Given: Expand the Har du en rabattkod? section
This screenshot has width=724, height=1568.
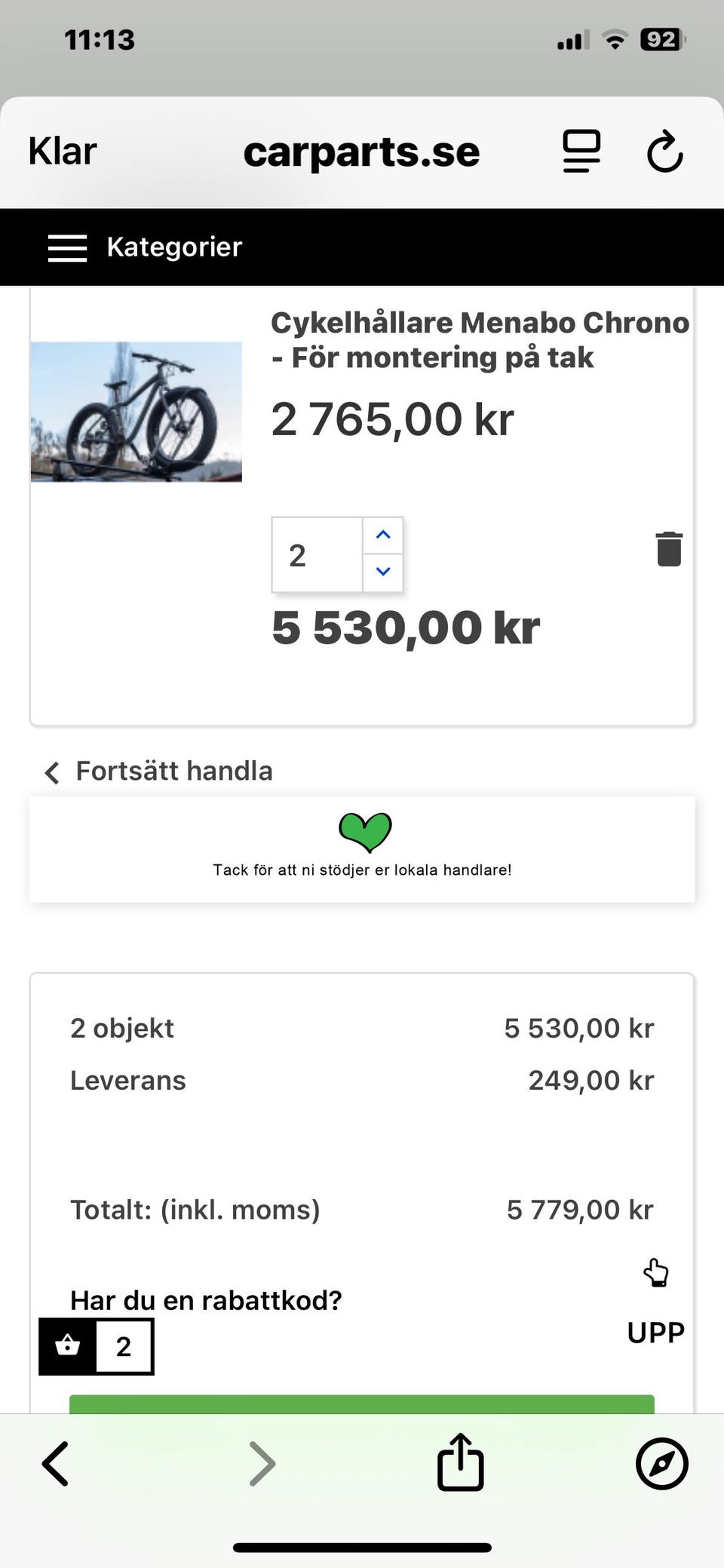Looking at the screenshot, I should pyautogui.click(x=206, y=1300).
